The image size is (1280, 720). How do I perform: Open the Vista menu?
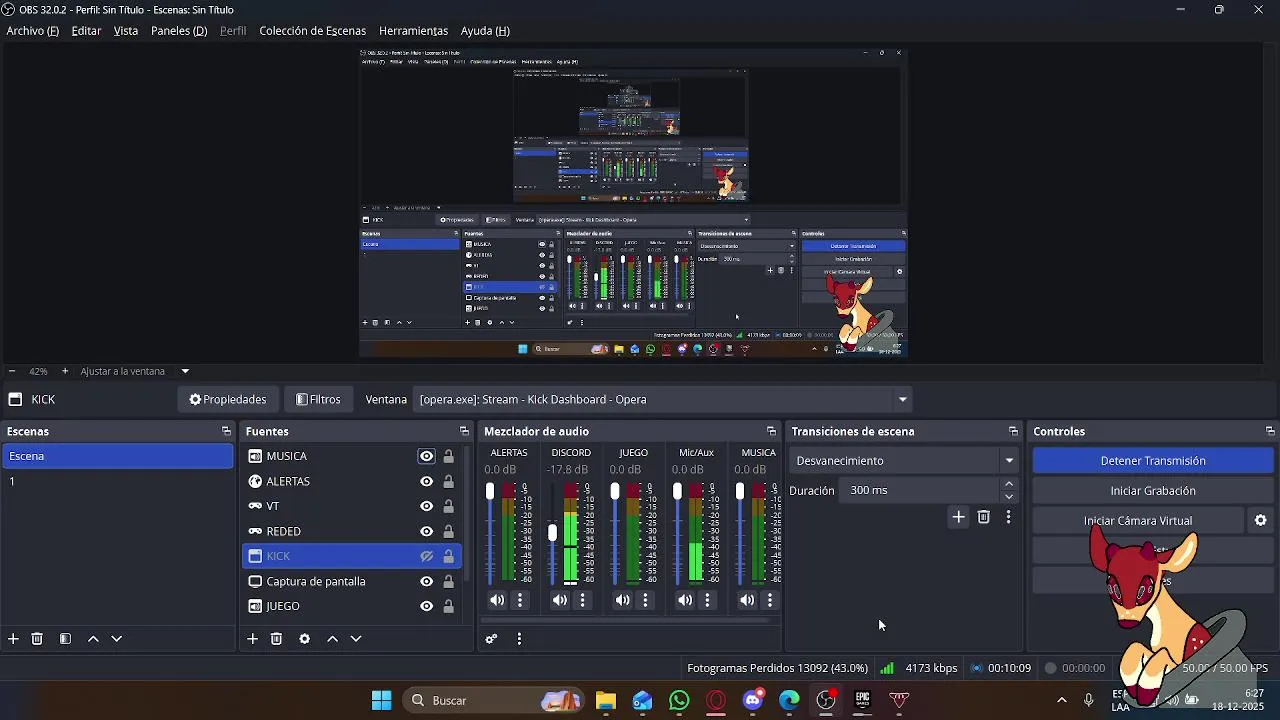click(x=126, y=31)
